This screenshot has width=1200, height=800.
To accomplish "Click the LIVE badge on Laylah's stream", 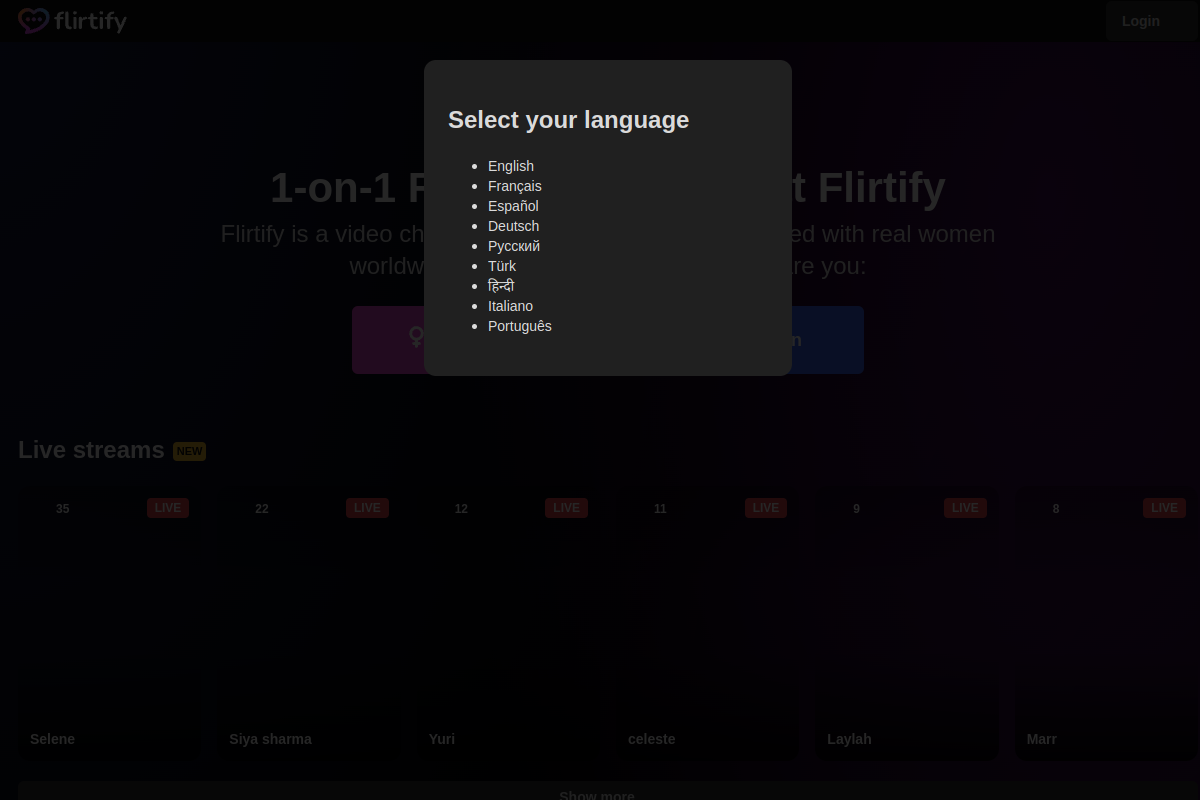I will point(965,508).
